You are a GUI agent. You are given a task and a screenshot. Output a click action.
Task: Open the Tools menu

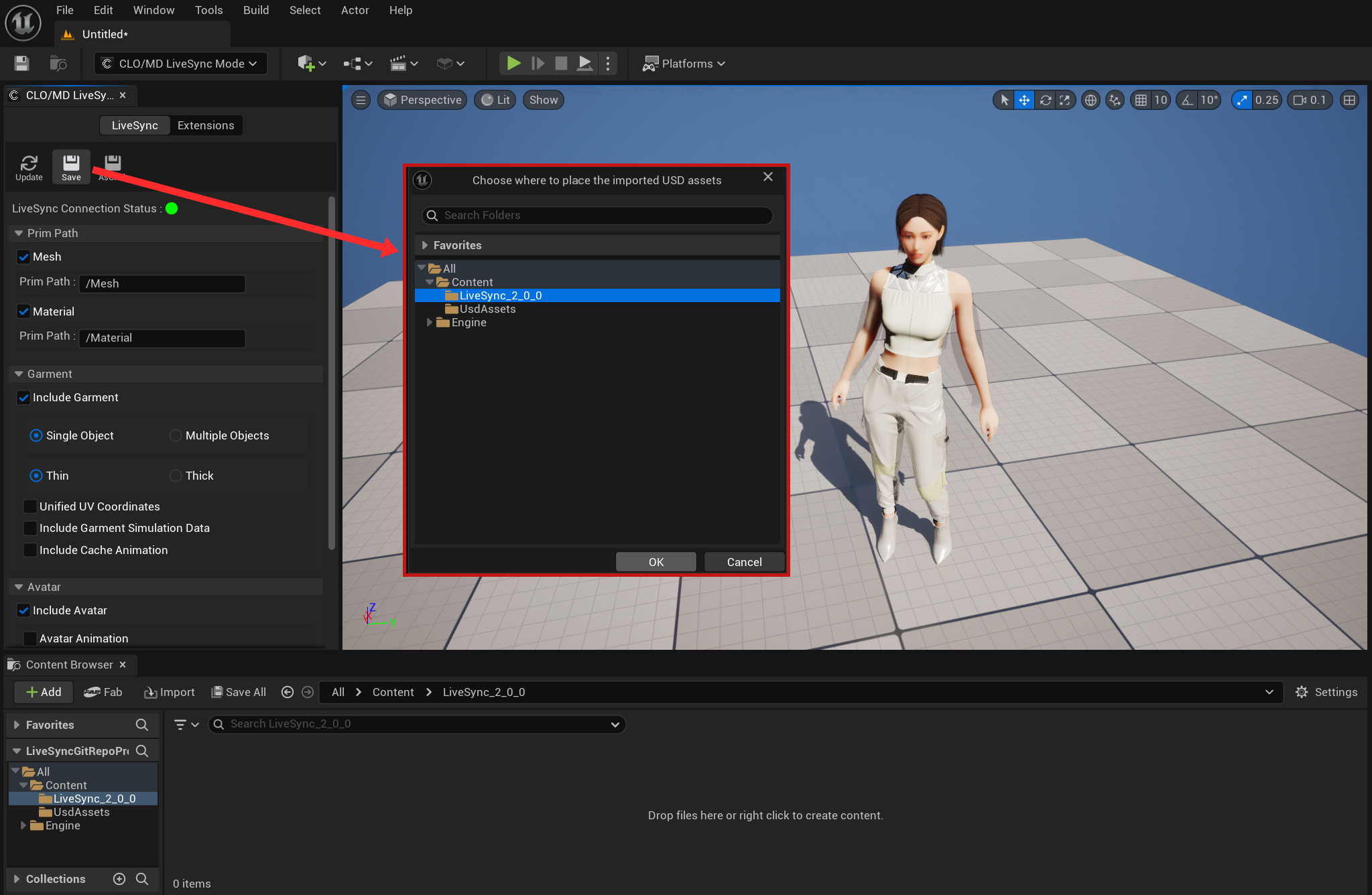(x=208, y=10)
